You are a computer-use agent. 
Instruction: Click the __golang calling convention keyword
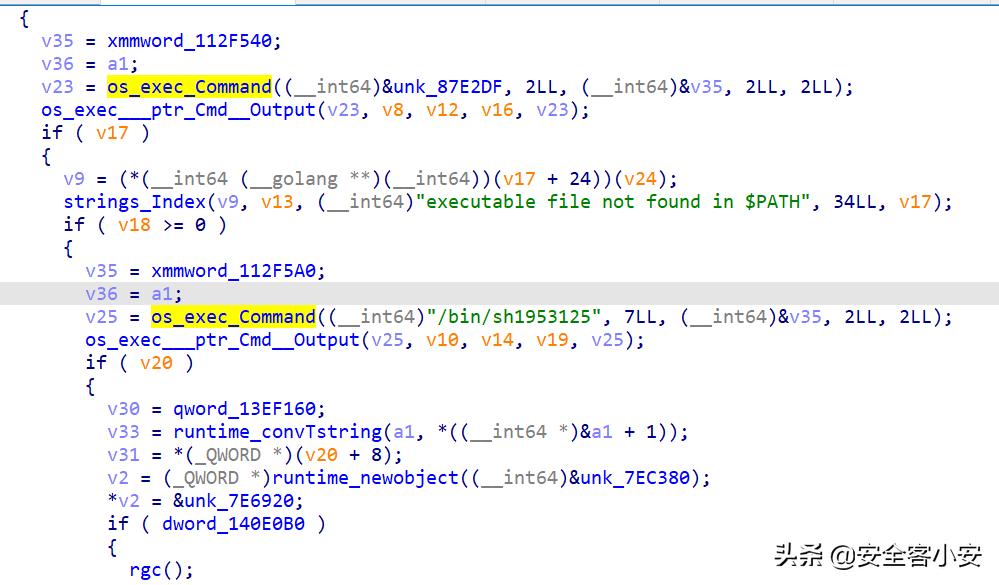click(x=294, y=179)
